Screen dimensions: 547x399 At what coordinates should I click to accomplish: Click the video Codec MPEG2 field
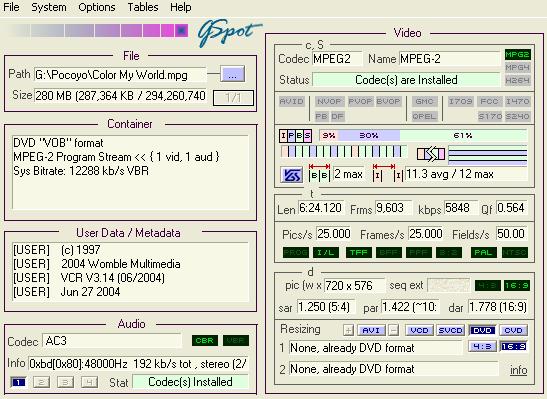point(337,59)
